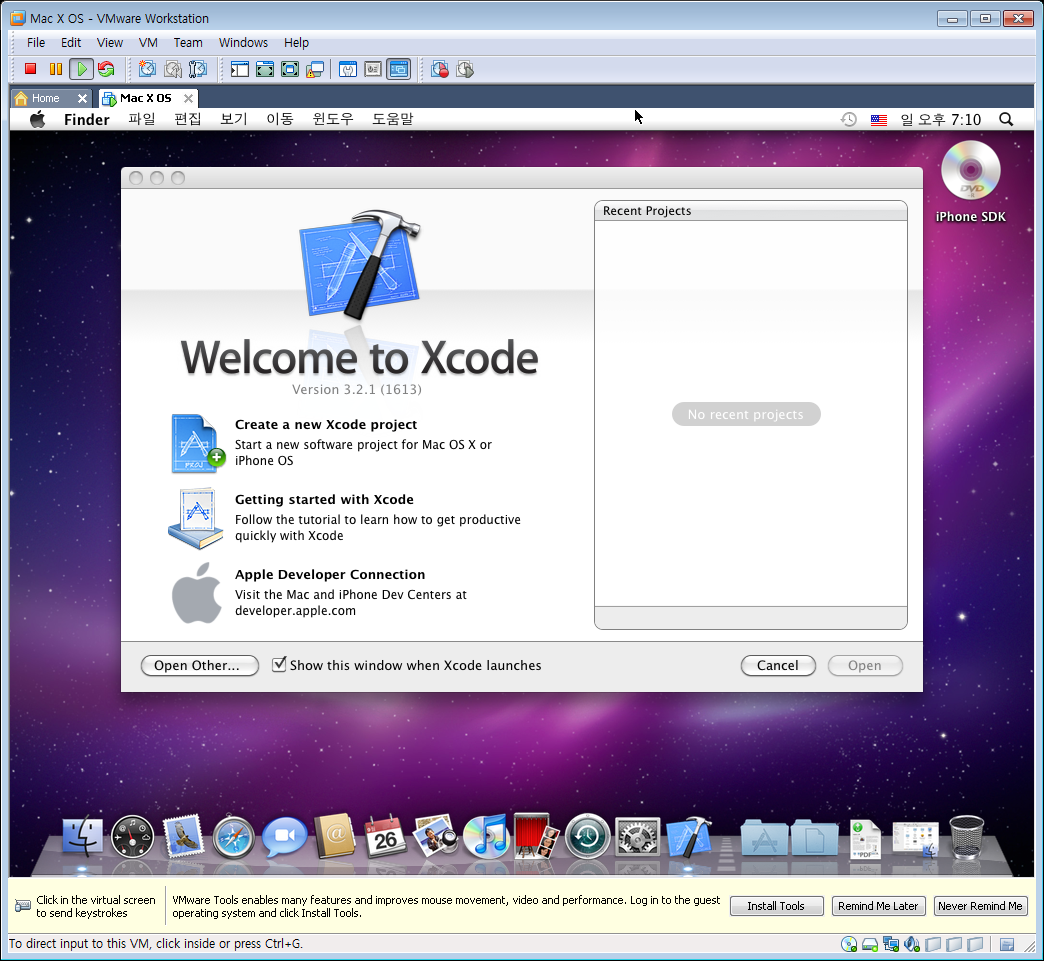Screen dimensions: 1044x961
Task: Start recording the VM with the record icon
Action: pyautogui.click(x=439, y=69)
